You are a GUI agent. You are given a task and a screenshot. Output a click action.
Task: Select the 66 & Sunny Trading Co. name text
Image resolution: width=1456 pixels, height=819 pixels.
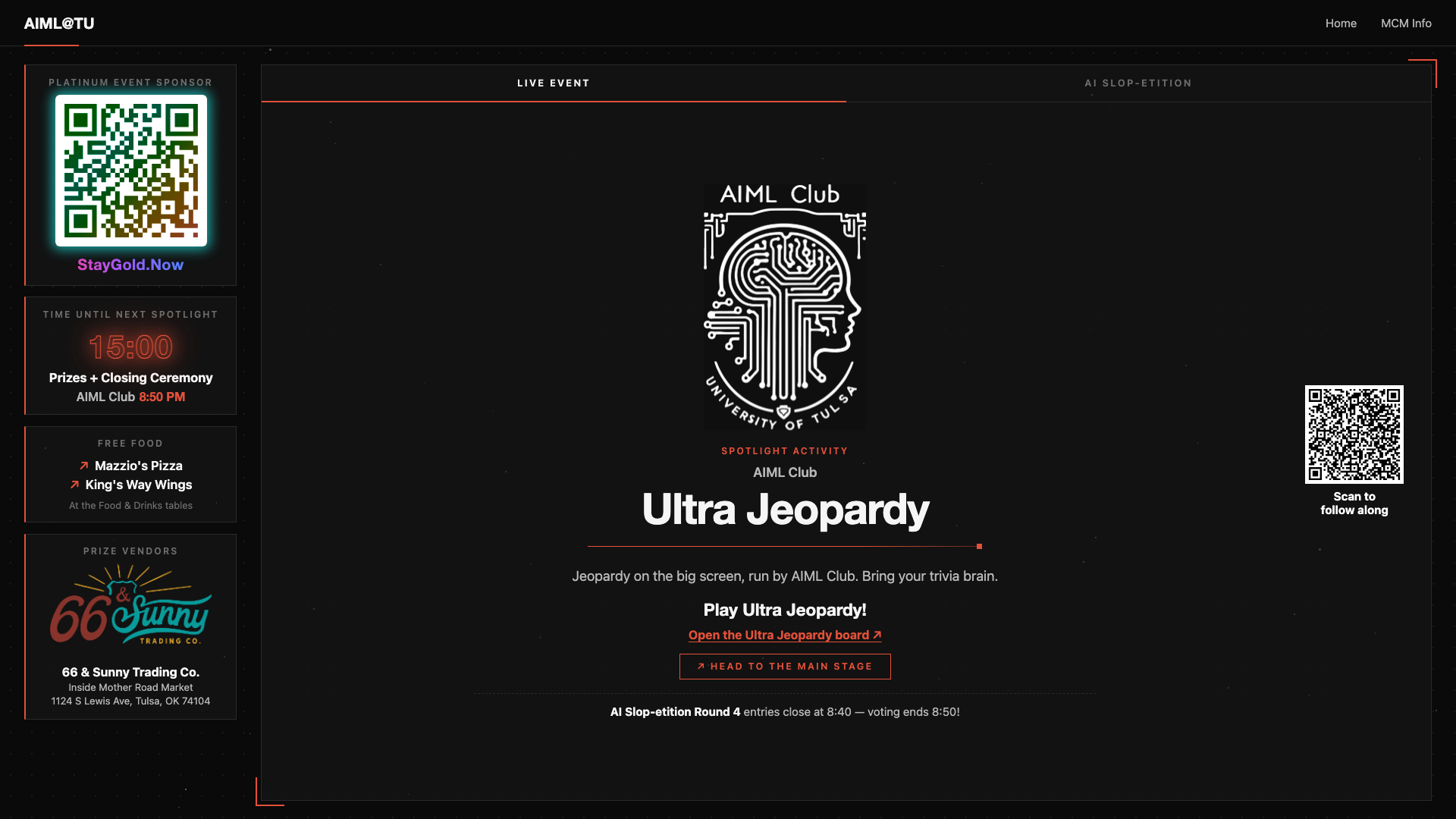[x=130, y=672]
